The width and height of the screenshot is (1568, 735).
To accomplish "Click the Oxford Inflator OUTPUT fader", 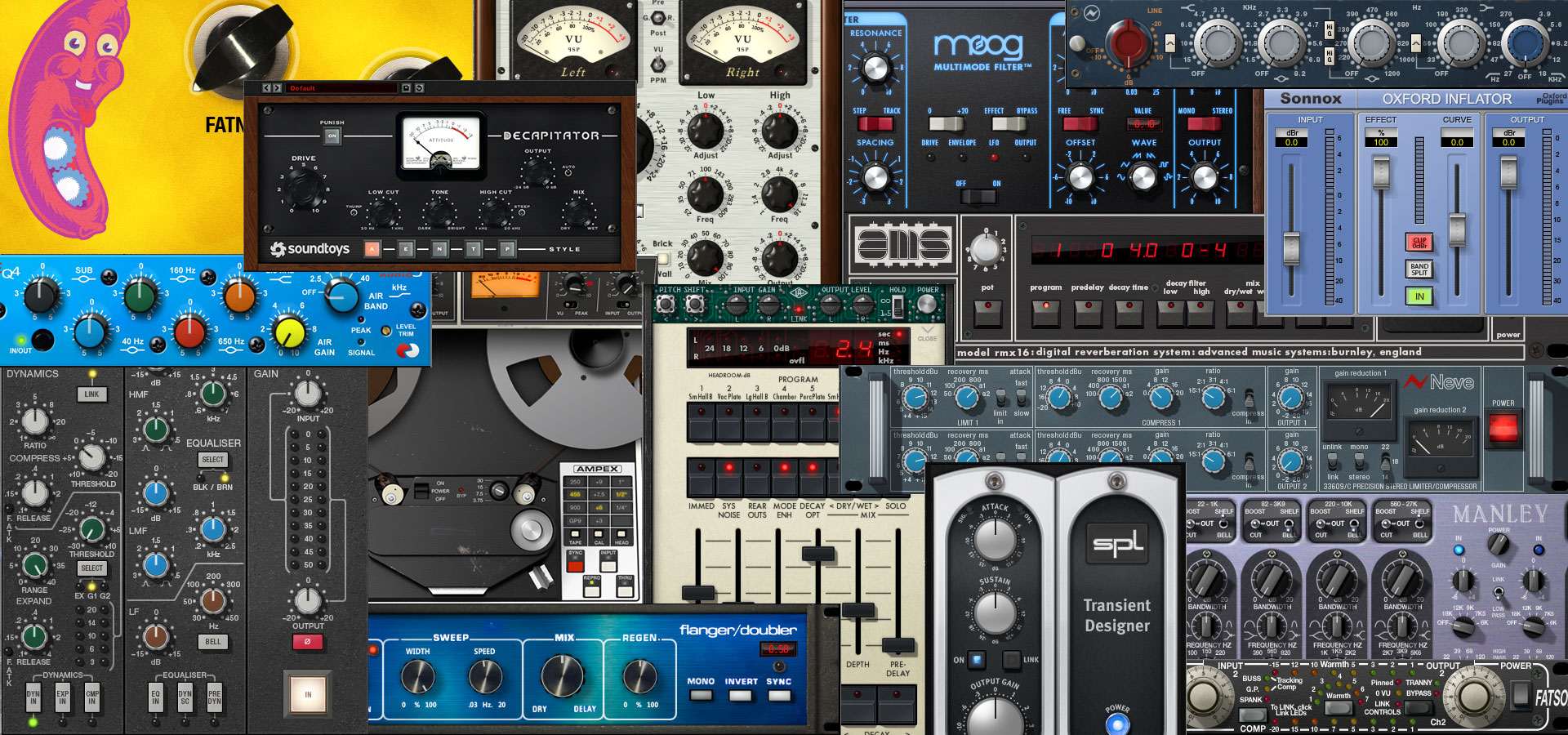I will 1508,171.
